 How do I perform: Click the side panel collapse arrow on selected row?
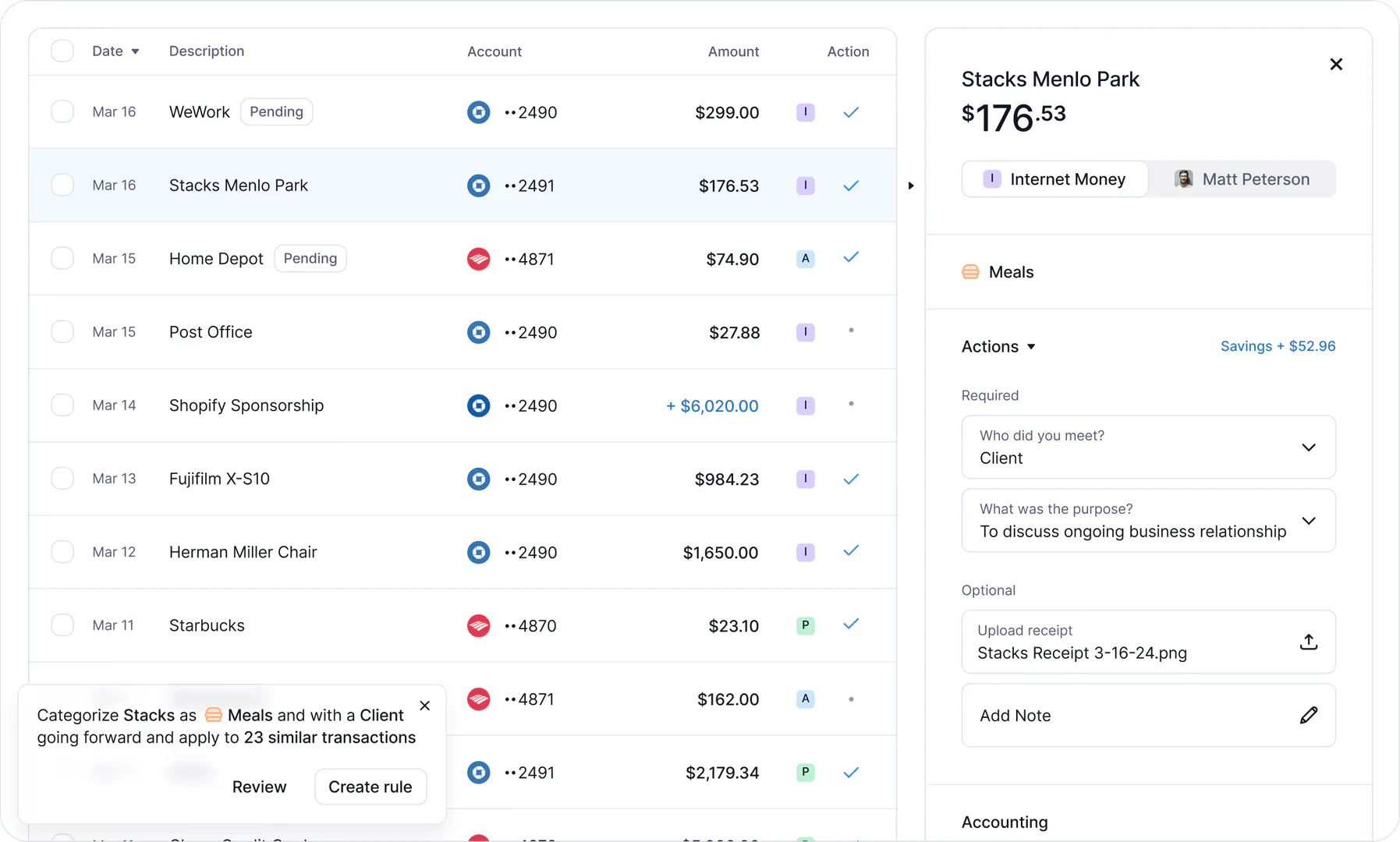(910, 186)
